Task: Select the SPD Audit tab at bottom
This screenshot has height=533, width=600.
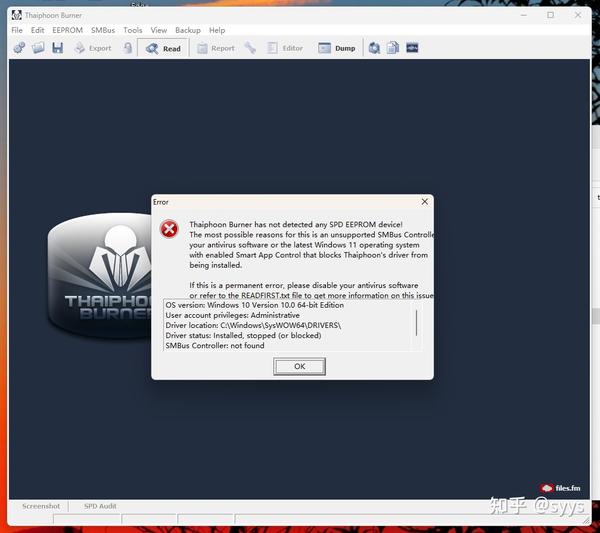Action: 100,506
